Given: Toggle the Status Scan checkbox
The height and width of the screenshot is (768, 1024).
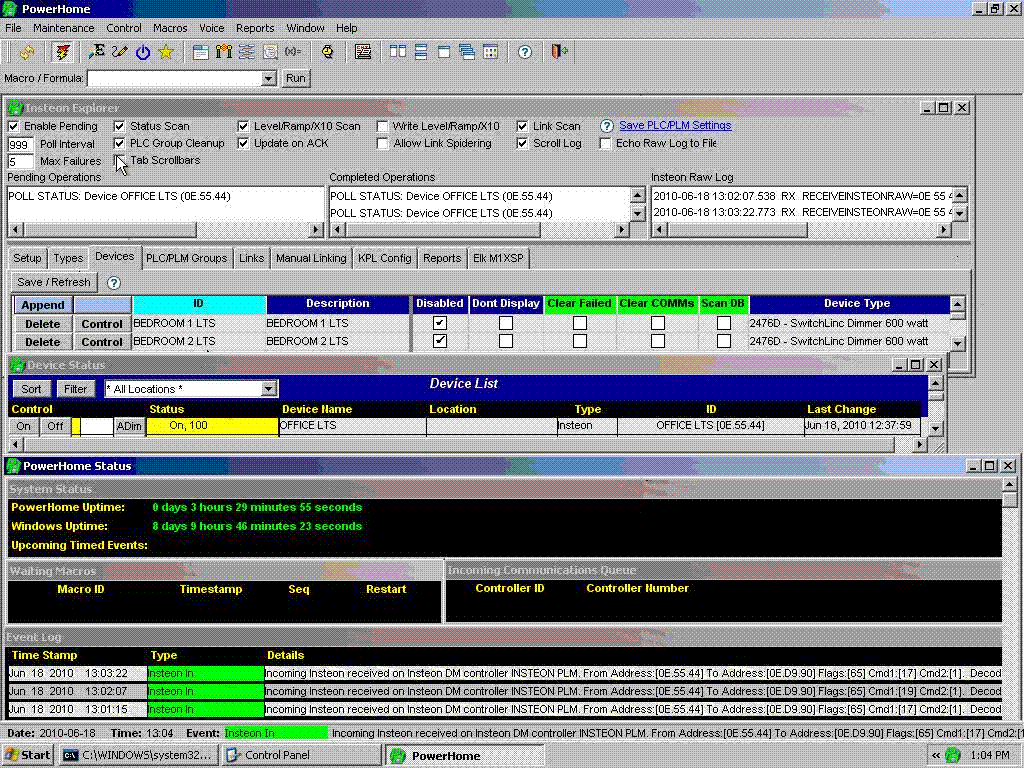Looking at the screenshot, I should (119, 126).
